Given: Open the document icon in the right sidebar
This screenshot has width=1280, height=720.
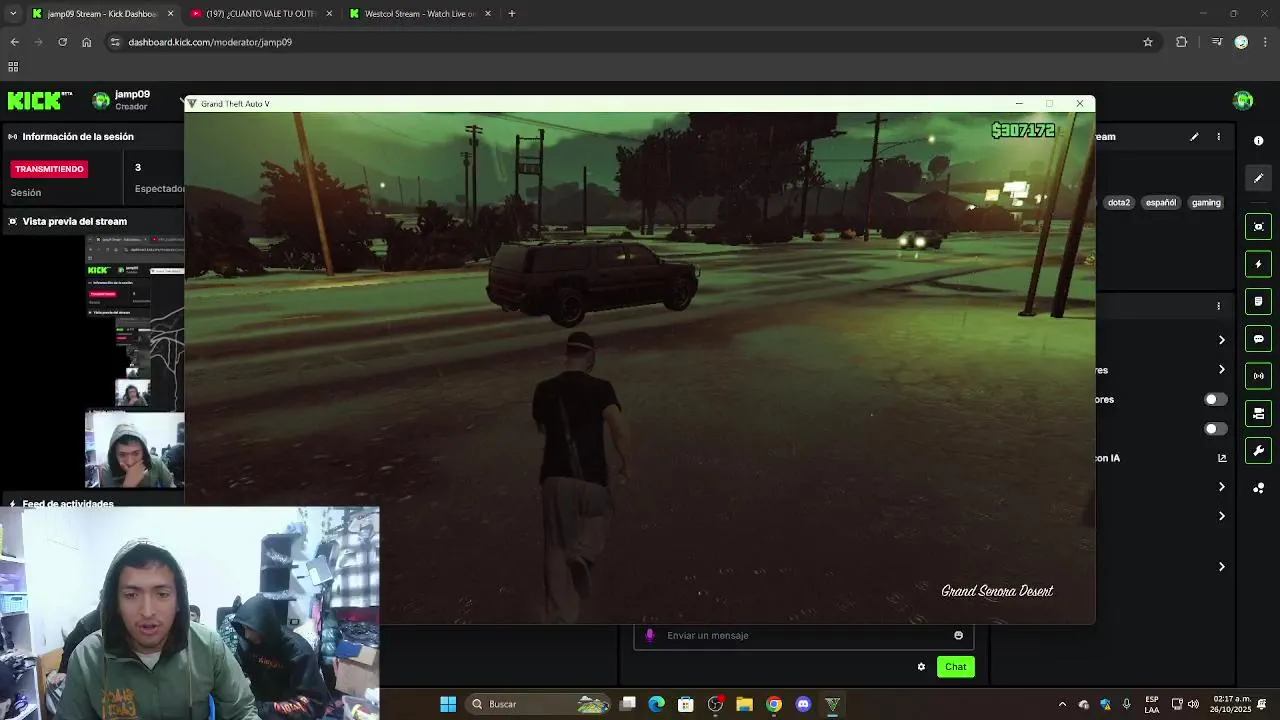Looking at the screenshot, I should (1259, 301).
